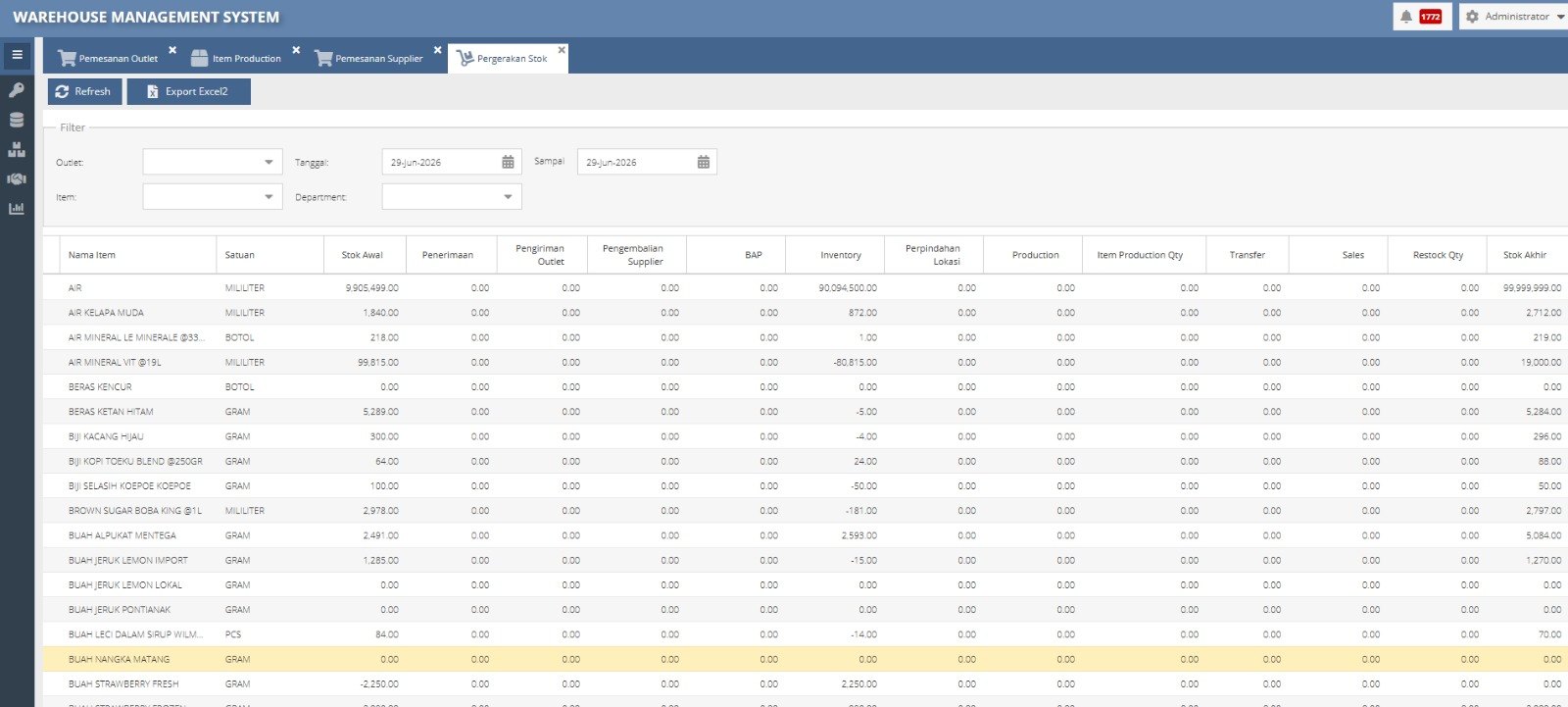Select the BERAS KENCUR row
The height and width of the screenshot is (707, 1568).
point(806,387)
